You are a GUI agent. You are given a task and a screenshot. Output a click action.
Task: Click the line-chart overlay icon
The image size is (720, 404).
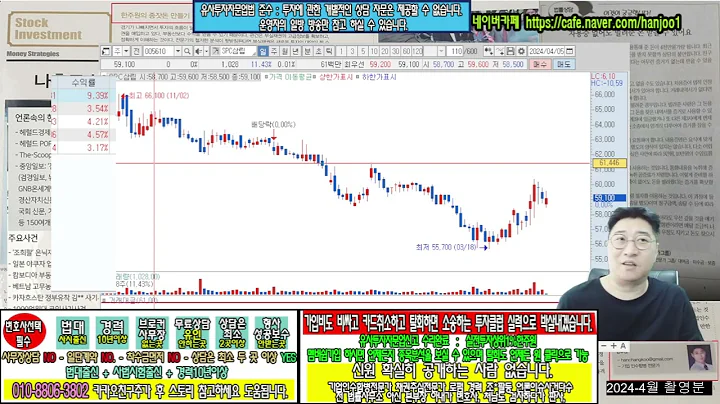click(x=500, y=51)
